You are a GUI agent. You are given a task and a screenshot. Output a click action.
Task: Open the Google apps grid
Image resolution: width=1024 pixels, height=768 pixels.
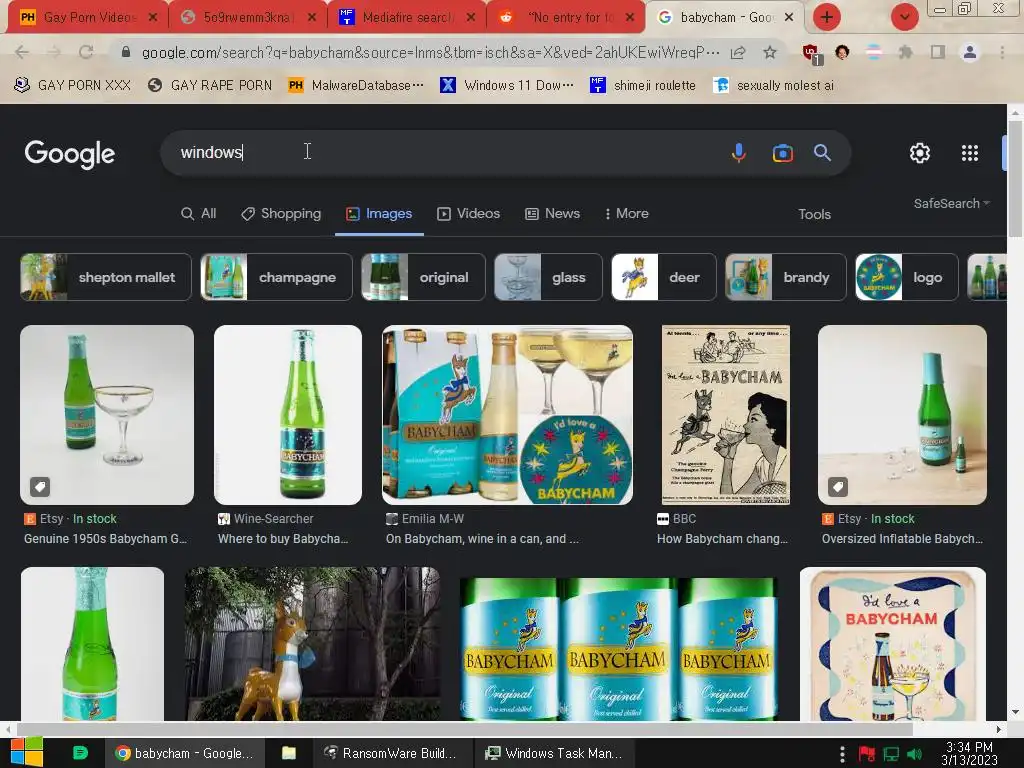point(970,153)
